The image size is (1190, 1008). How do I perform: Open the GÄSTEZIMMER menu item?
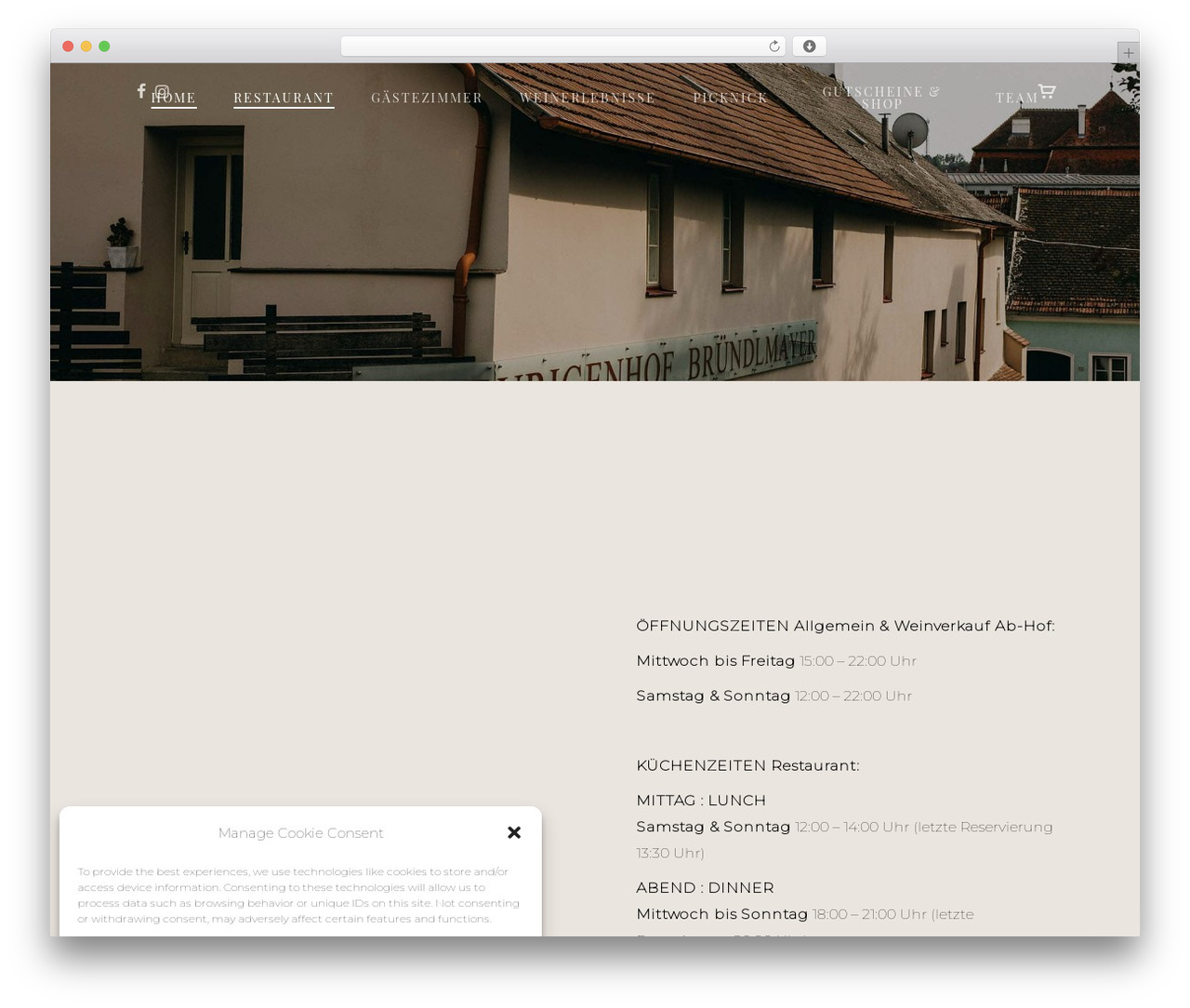pos(427,98)
